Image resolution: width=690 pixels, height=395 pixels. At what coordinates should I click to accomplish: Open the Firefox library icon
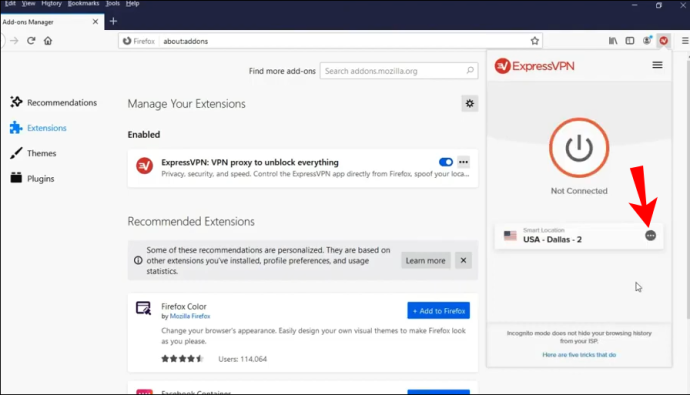pyautogui.click(x=613, y=41)
